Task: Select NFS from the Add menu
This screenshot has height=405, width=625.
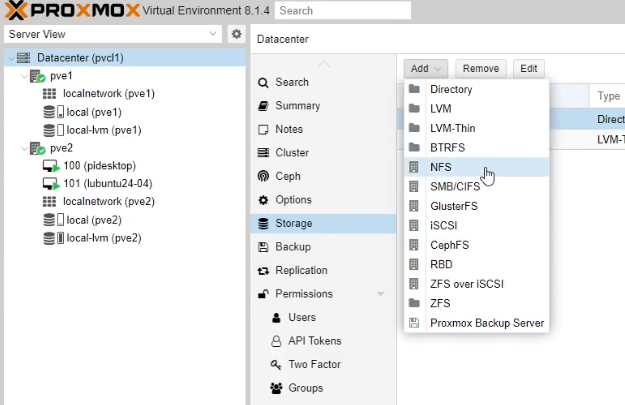Action: (477, 167)
